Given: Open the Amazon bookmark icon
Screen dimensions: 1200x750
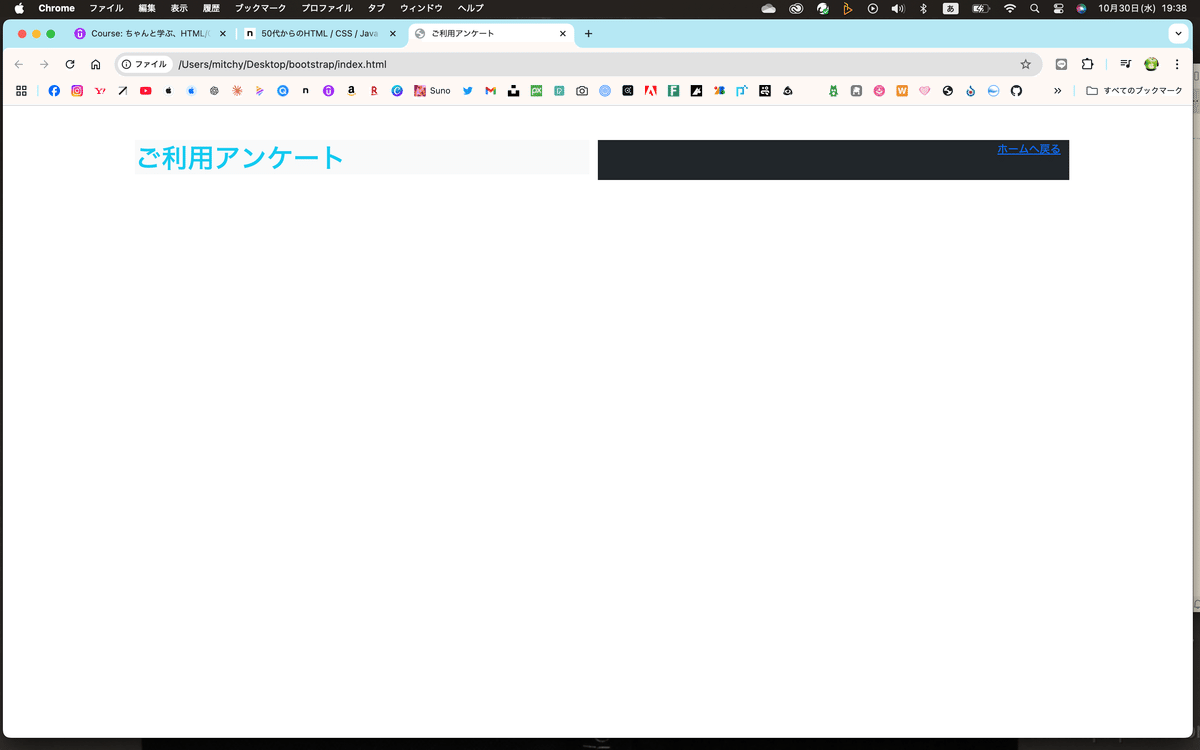Looking at the screenshot, I should pyautogui.click(x=351, y=91).
